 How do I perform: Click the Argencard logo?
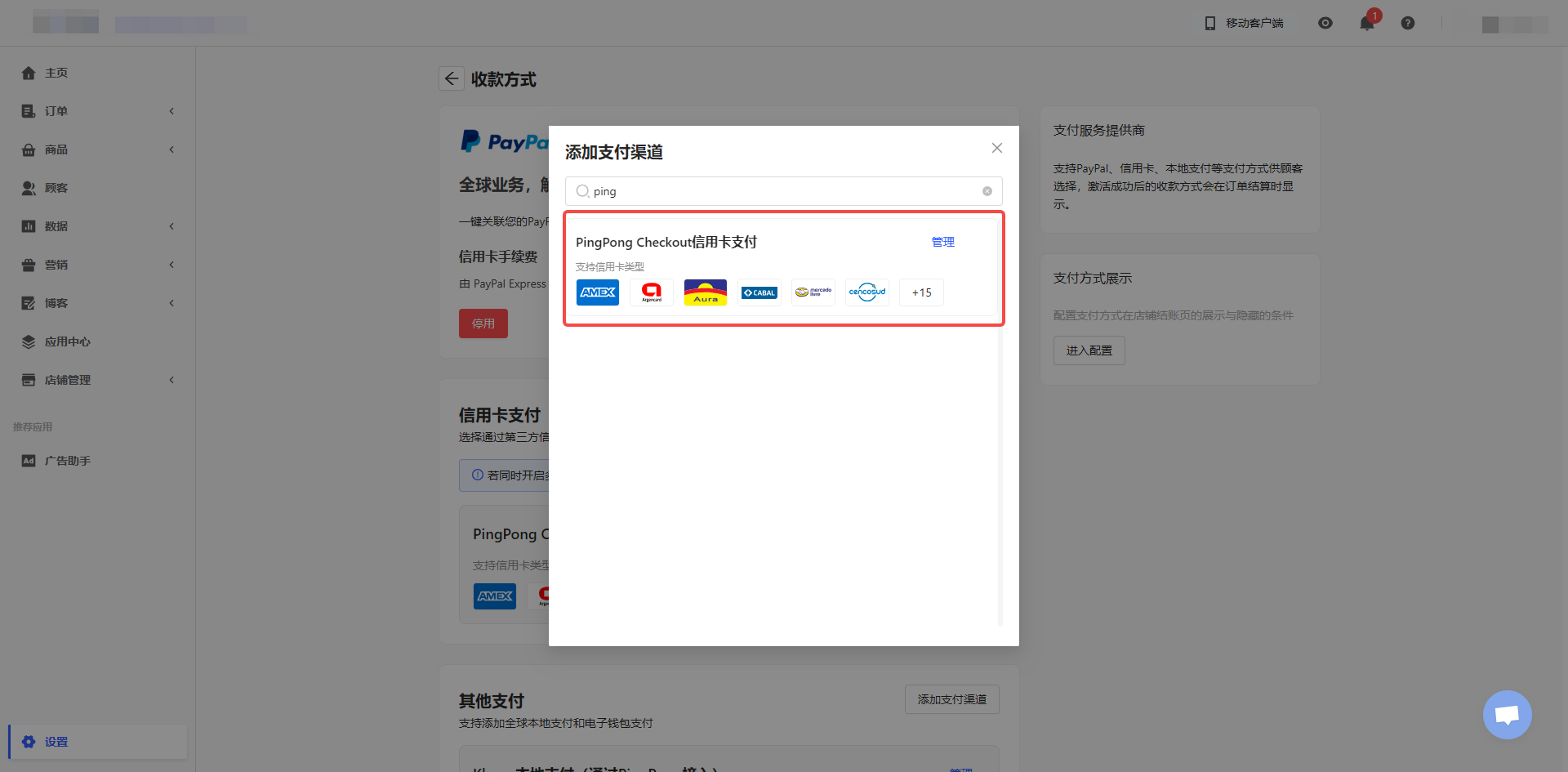[652, 292]
